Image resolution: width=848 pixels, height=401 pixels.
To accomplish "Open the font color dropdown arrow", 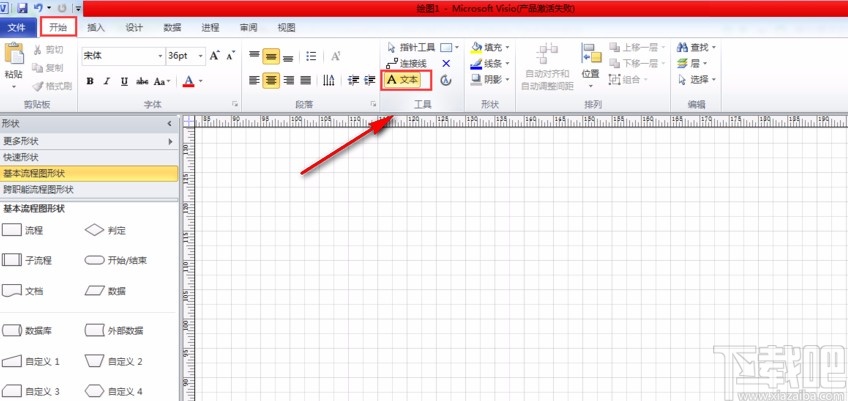I will (201, 82).
